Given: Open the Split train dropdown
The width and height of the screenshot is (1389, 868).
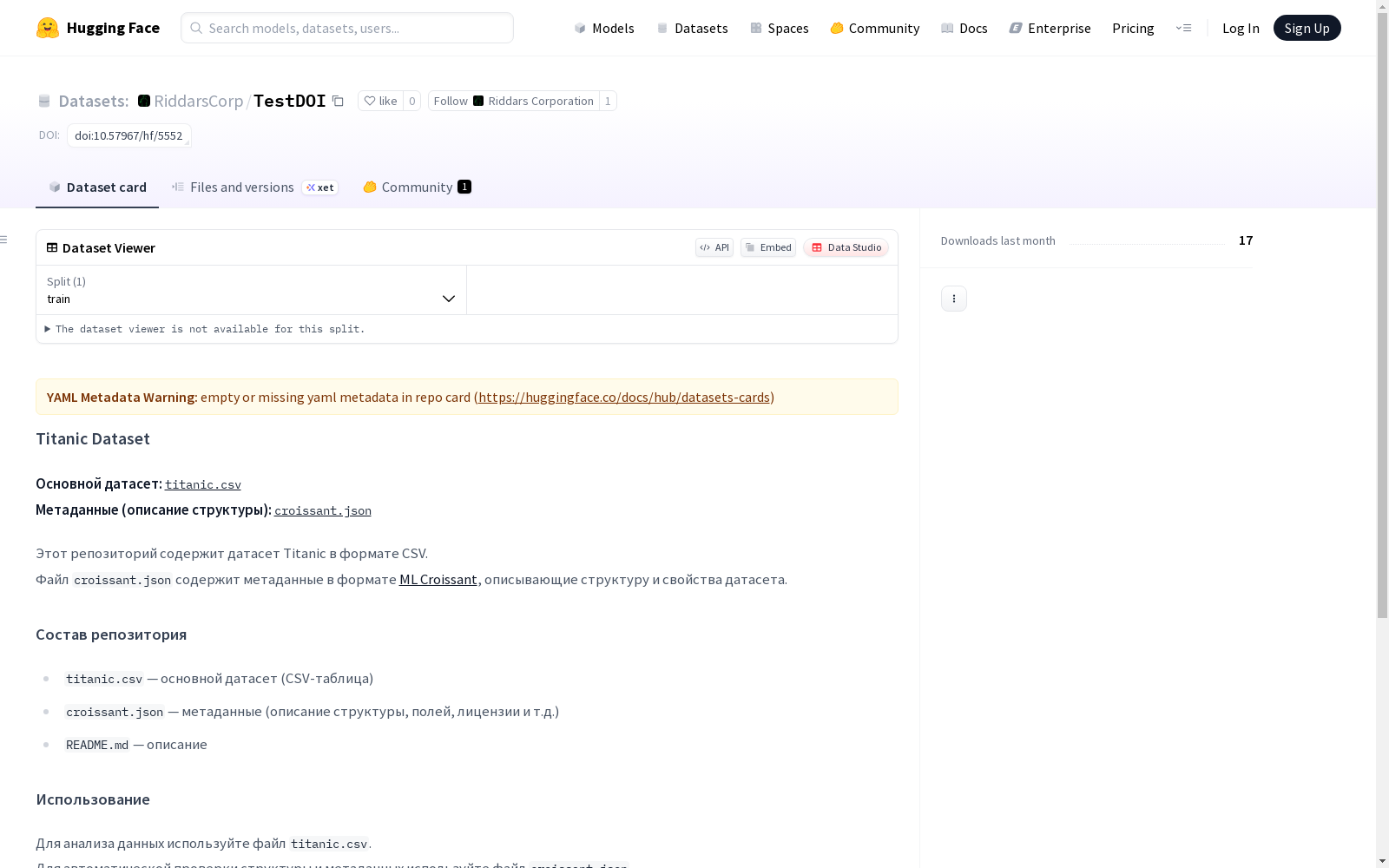Looking at the screenshot, I should [x=252, y=290].
